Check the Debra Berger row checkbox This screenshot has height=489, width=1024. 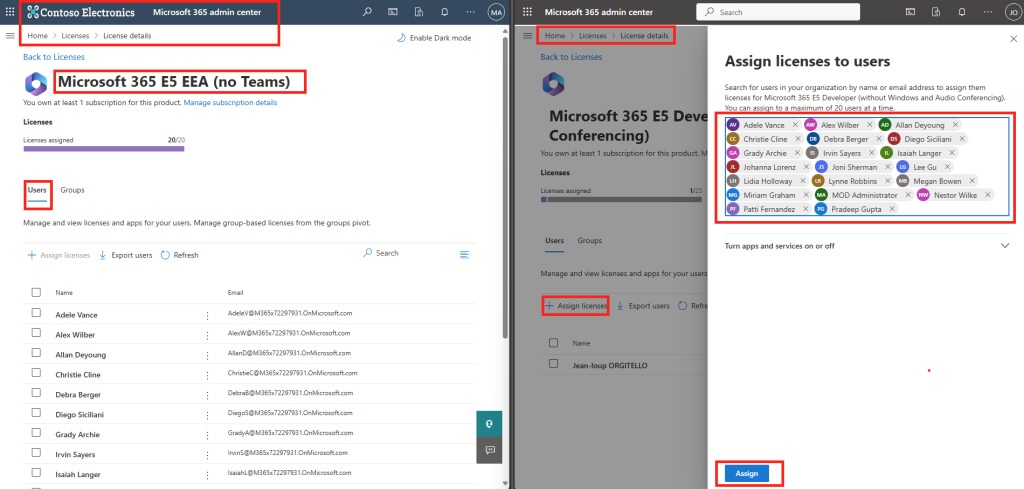point(37,393)
